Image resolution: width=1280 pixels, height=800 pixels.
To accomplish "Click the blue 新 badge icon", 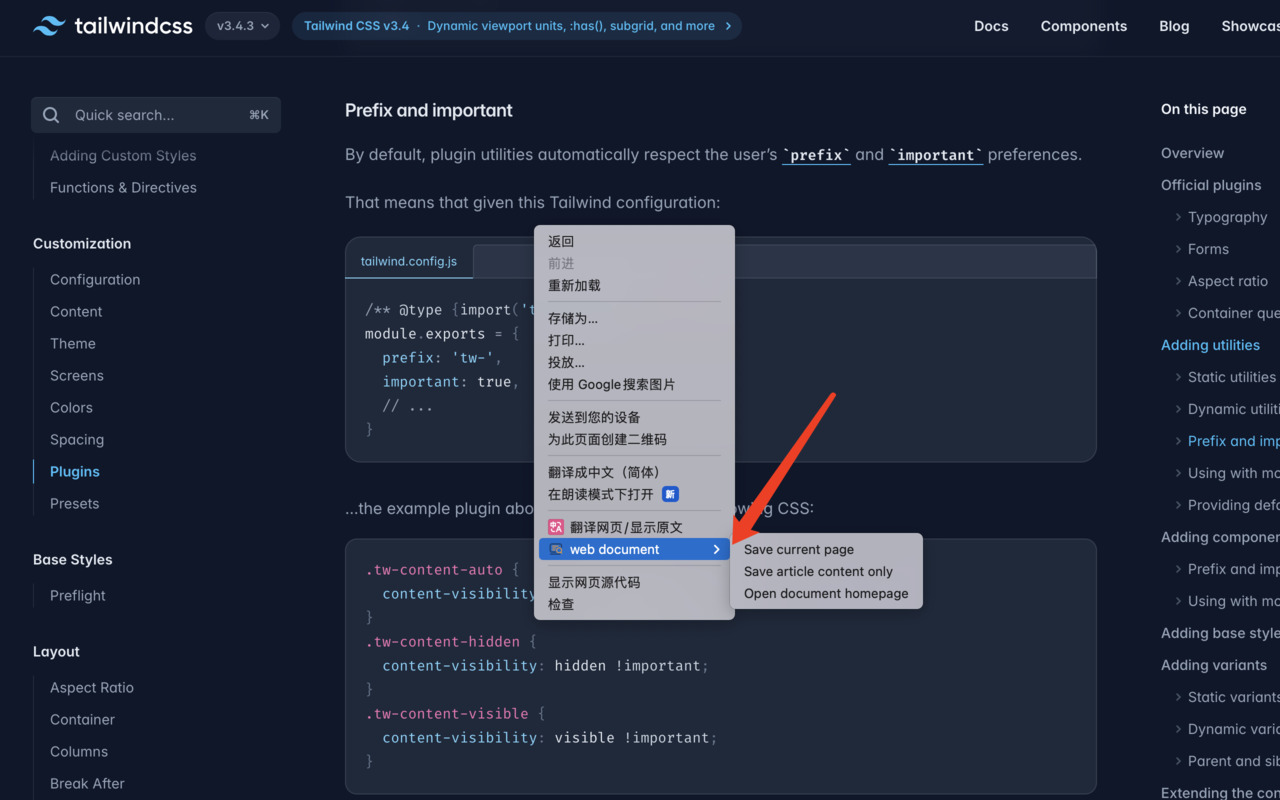I will (671, 494).
